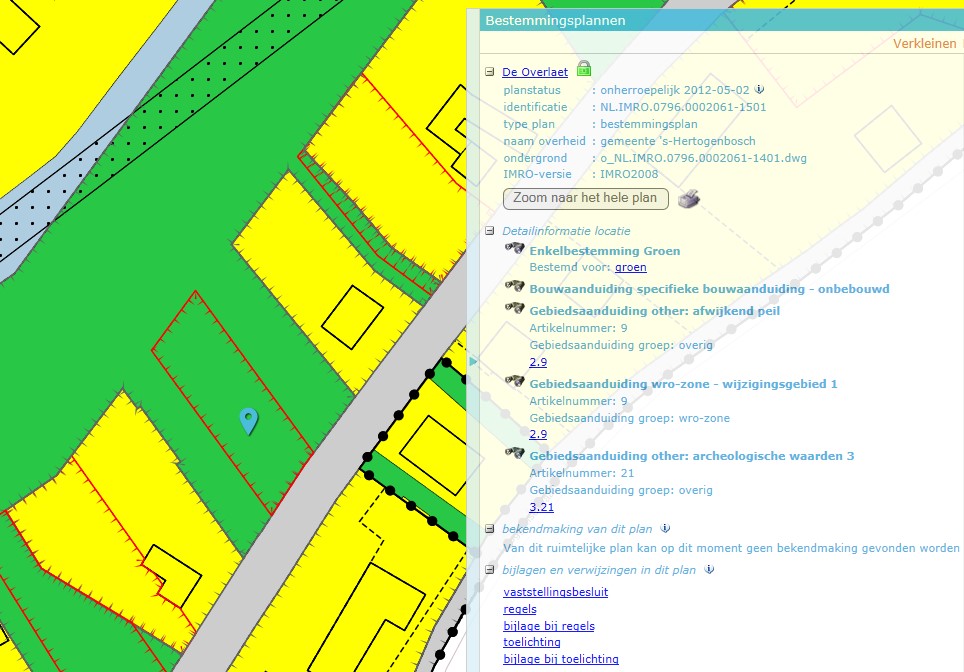Image resolution: width=964 pixels, height=672 pixels.
Task: Click binoculars icon for Enkelbestemming Groen
Action: coord(515,248)
